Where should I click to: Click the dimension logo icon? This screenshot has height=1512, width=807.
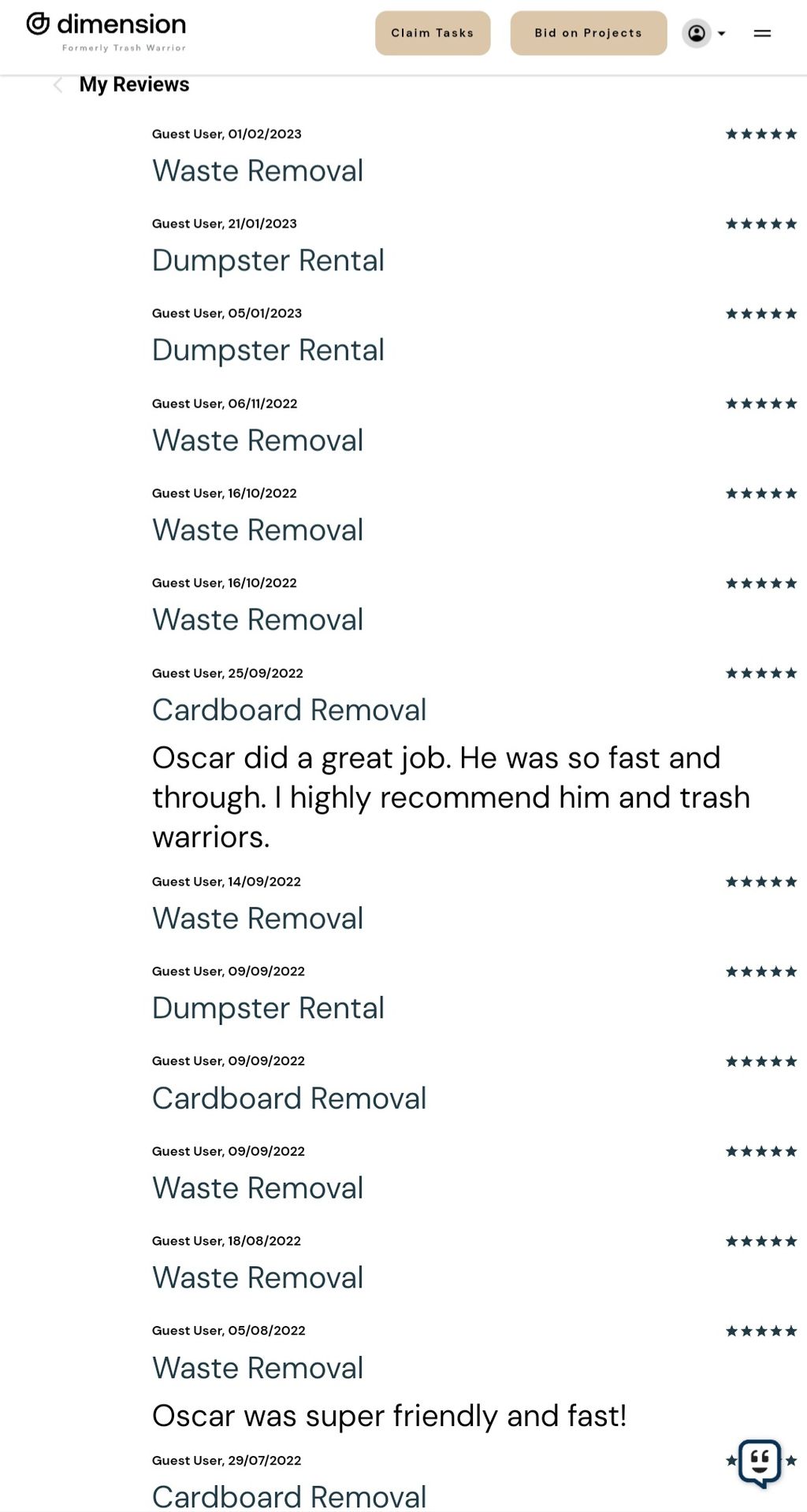coord(38,24)
